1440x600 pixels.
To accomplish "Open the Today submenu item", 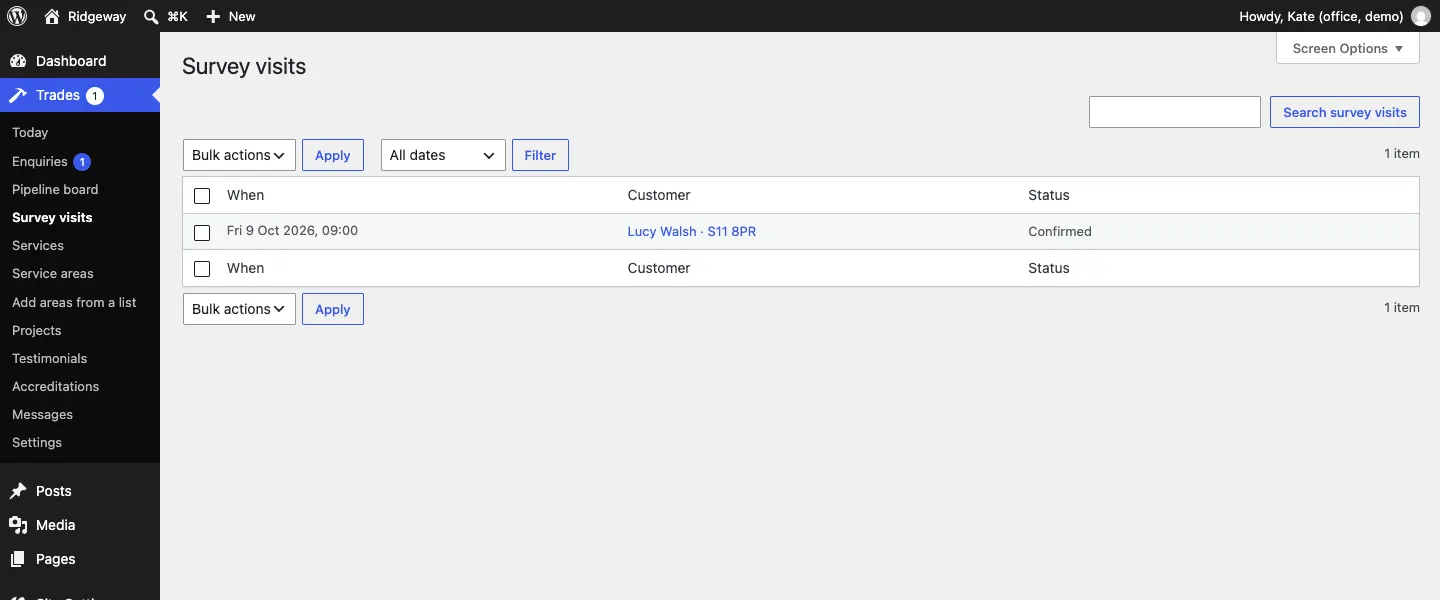I will [30, 132].
